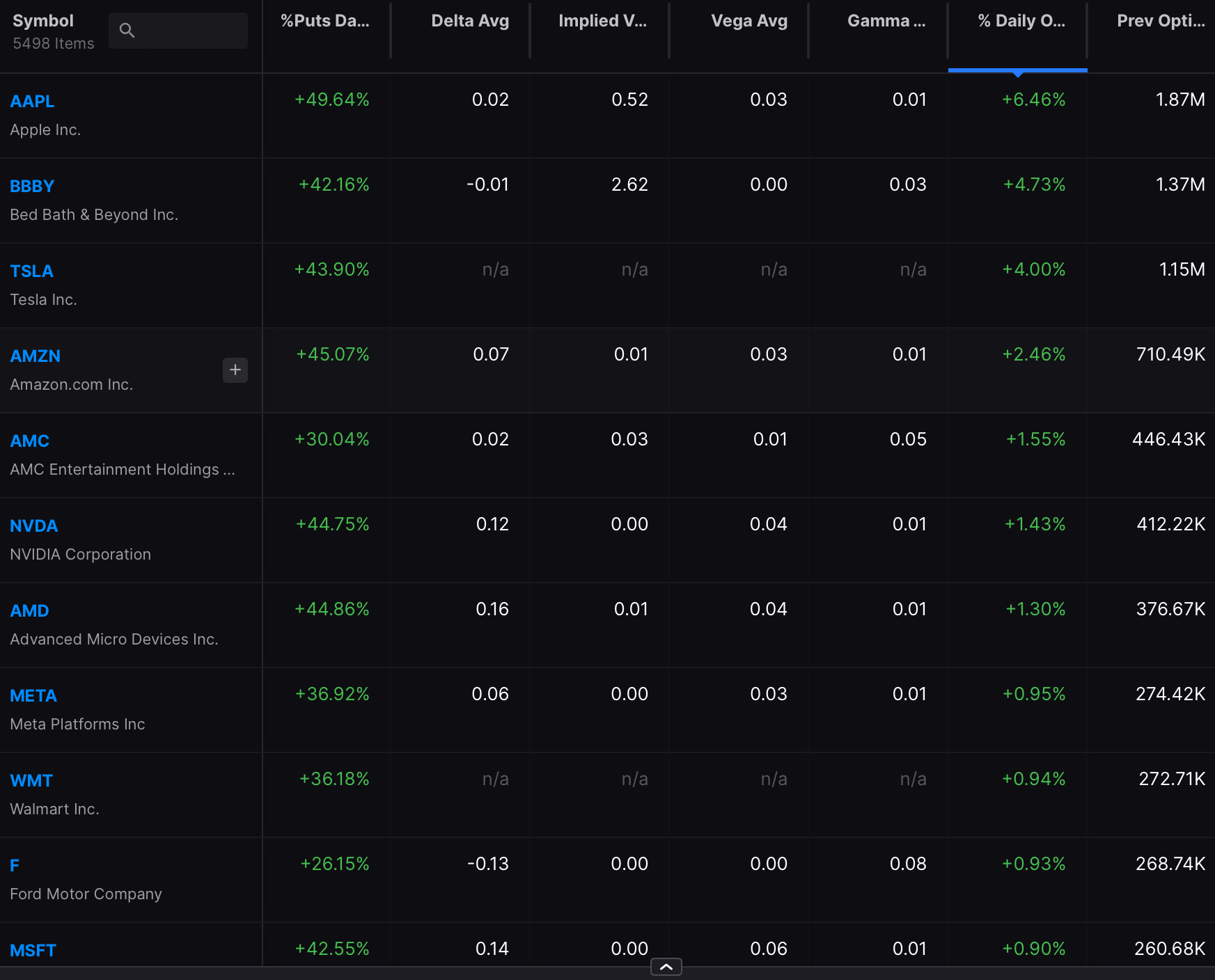Click MSFT previous options 260.68K
Viewport: 1215px width, 980px height.
click(1170, 949)
